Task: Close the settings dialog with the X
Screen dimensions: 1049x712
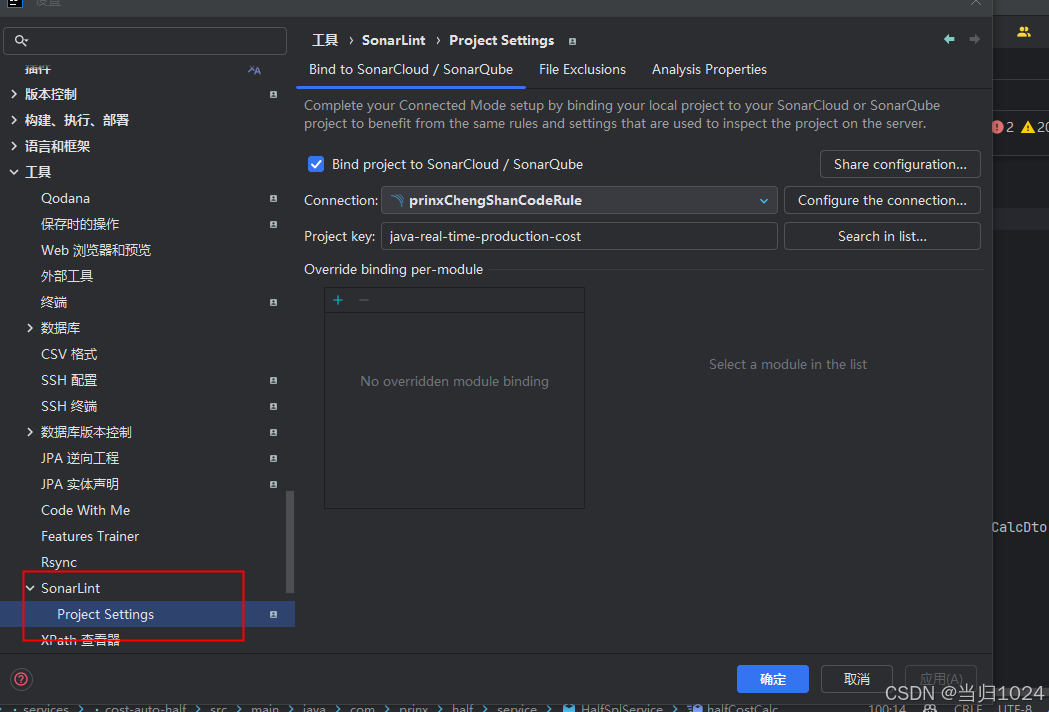Action: (x=975, y=3)
